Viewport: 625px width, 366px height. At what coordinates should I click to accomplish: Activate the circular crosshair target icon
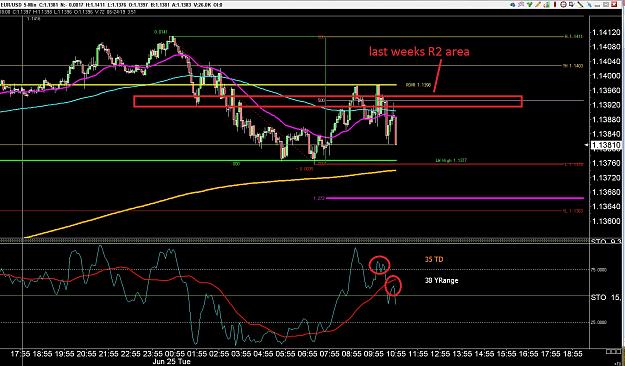coord(563,5)
